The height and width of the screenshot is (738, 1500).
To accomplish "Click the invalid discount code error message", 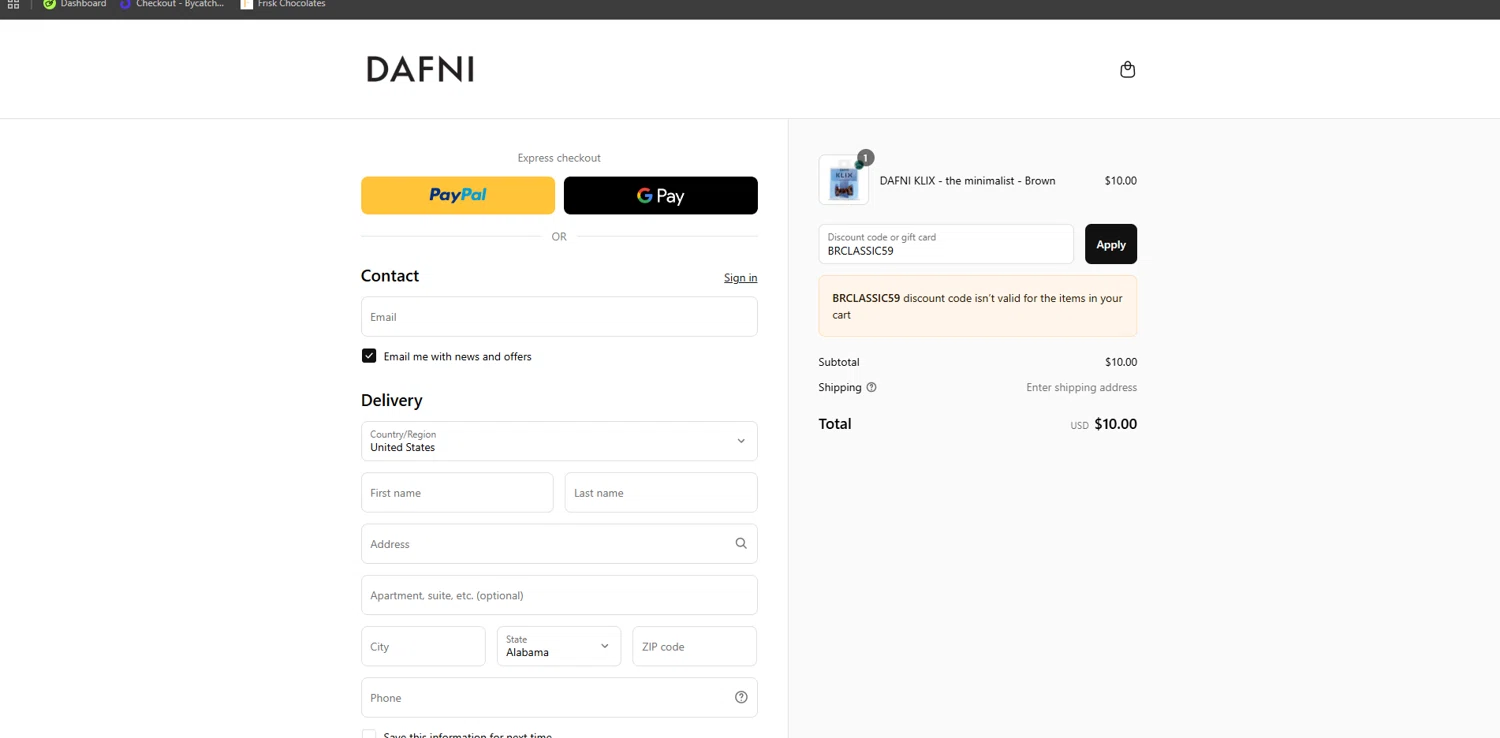I will pos(978,306).
